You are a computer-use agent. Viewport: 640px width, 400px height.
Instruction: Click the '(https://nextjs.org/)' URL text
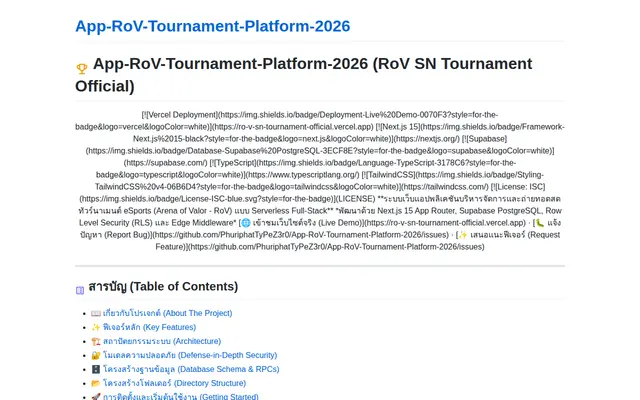click(427, 139)
